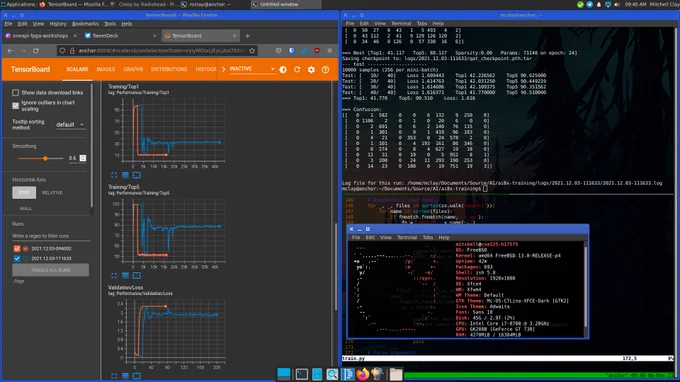The height and width of the screenshot is (382, 680).
Task: Set horizontal axis to RELATIVE
Action: click(52, 193)
